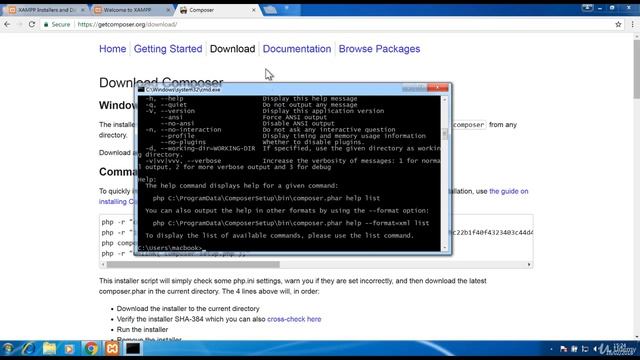Click 'Download the installer to the current directory' bullet
Image resolution: width=640 pixels, height=360 pixels.
click(188, 309)
